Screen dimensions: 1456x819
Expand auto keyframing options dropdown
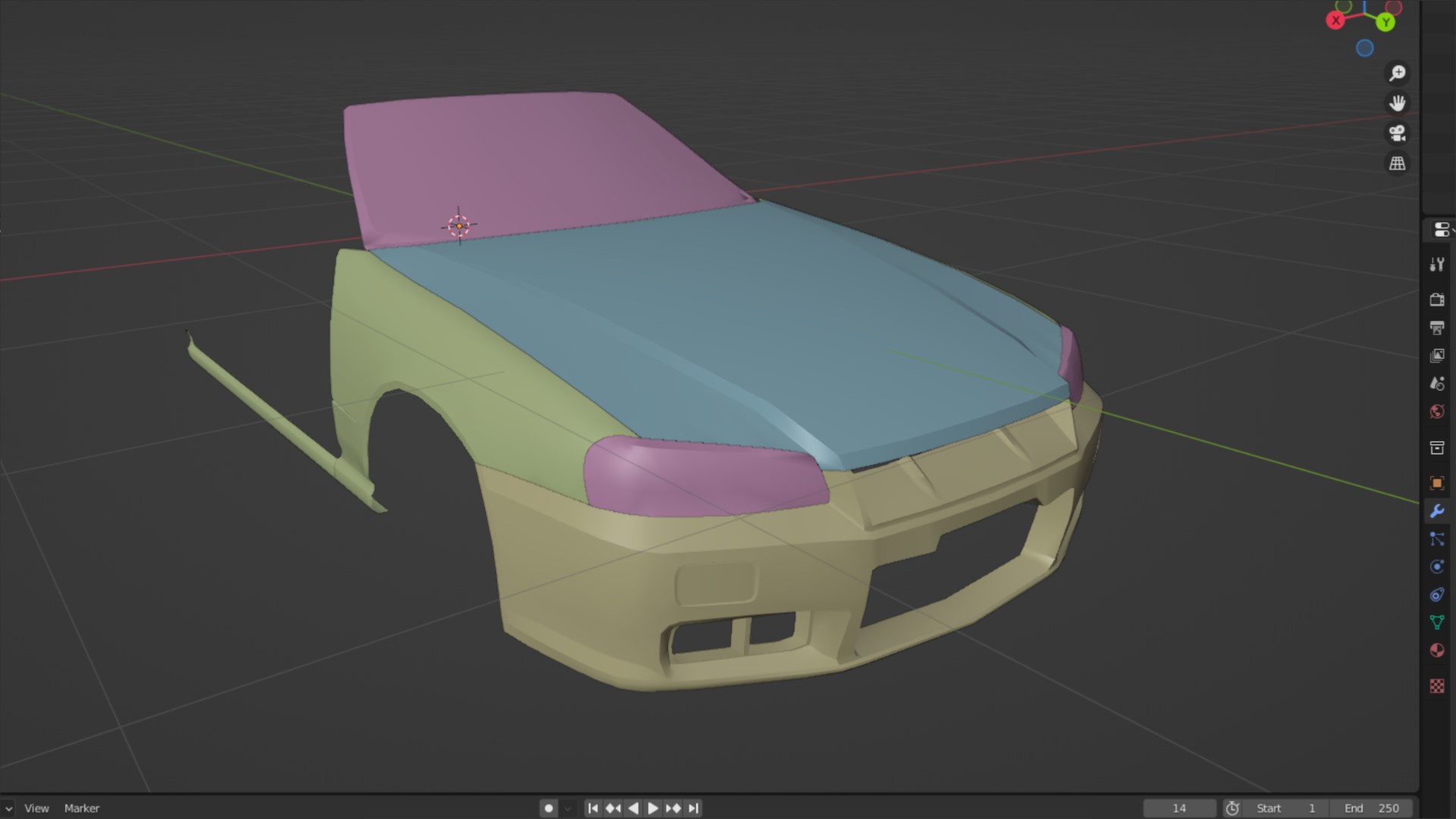568,808
